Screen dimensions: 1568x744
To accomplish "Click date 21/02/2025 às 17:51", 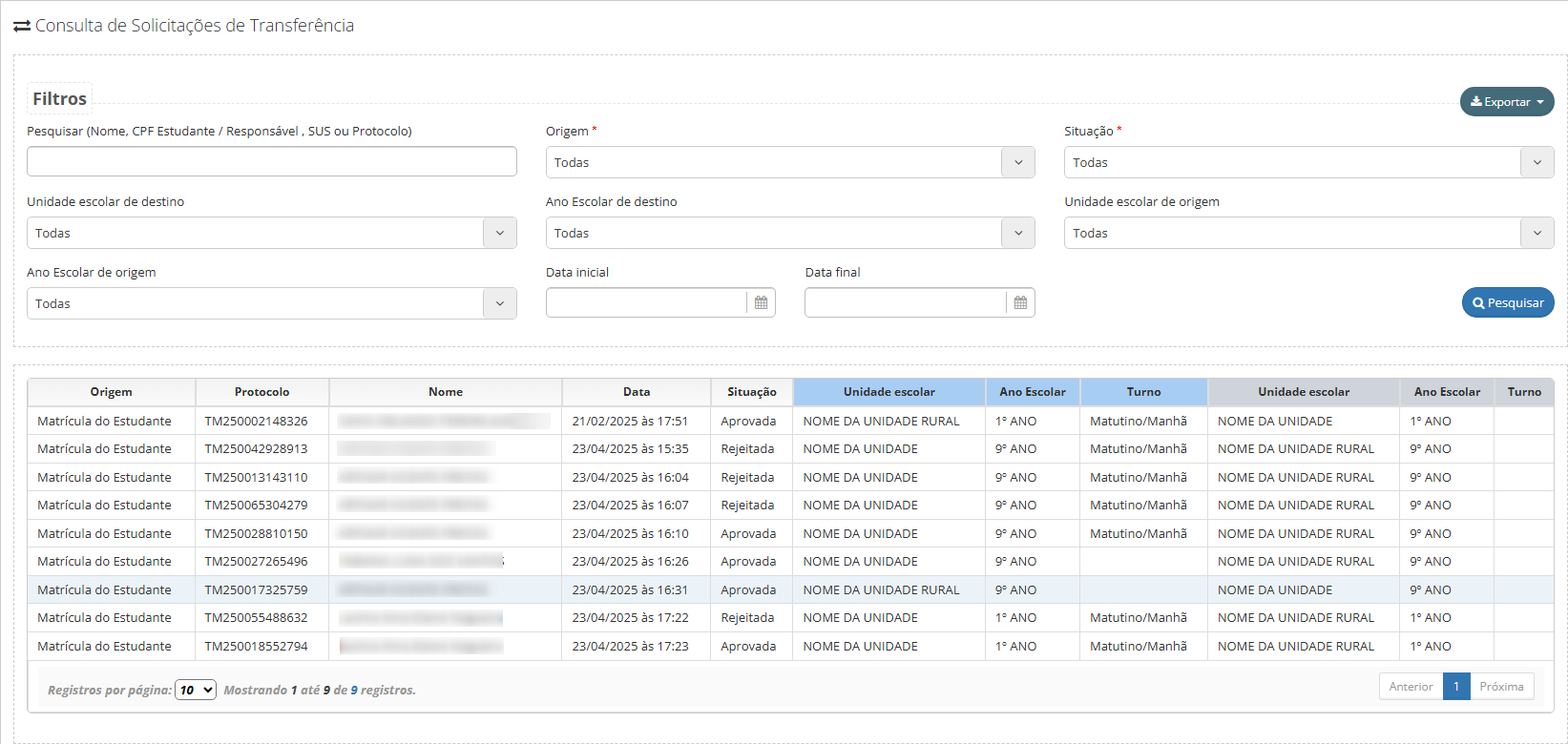I will point(630,421).
